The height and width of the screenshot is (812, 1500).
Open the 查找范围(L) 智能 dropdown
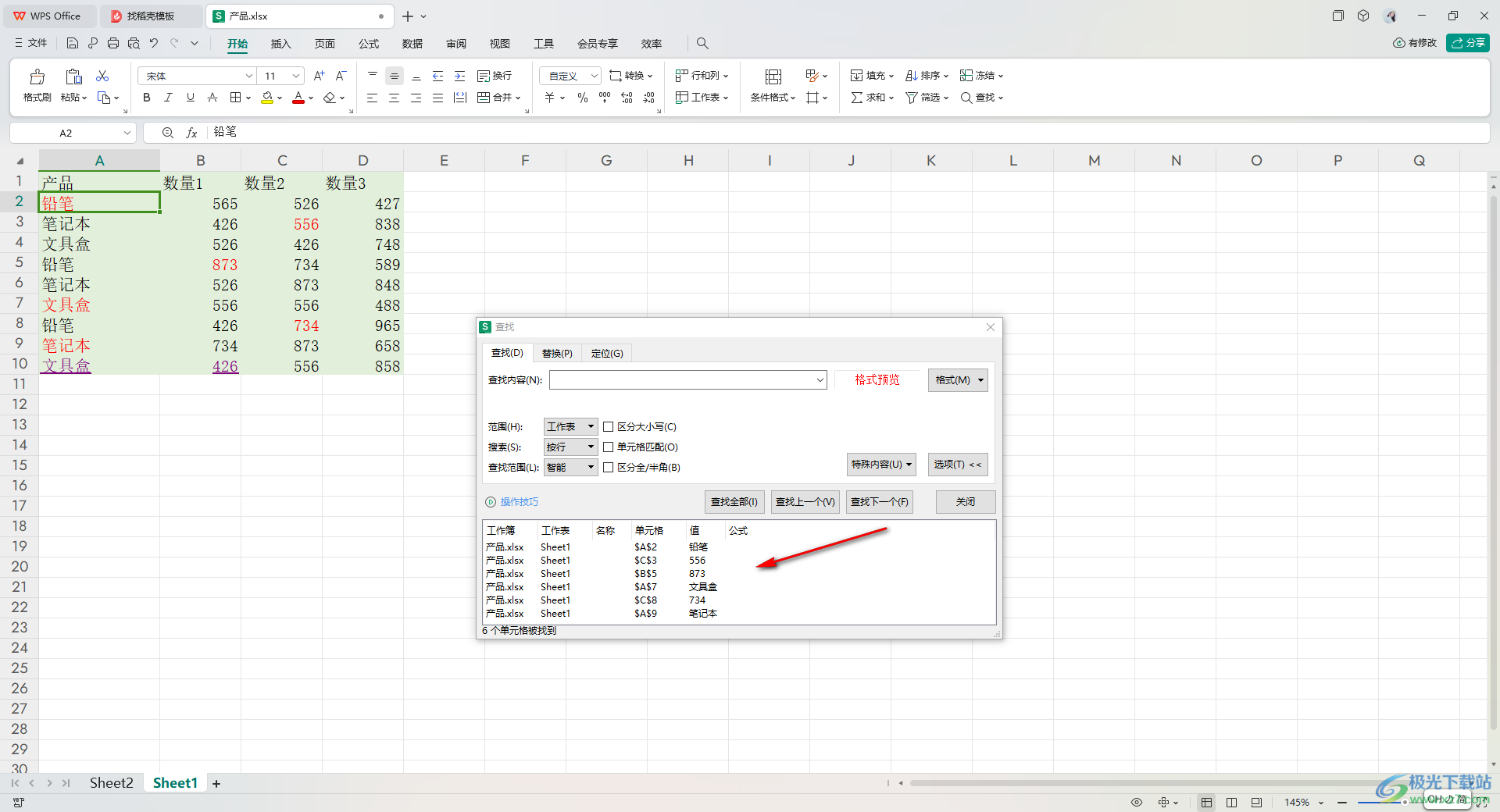tap(571, 468)
